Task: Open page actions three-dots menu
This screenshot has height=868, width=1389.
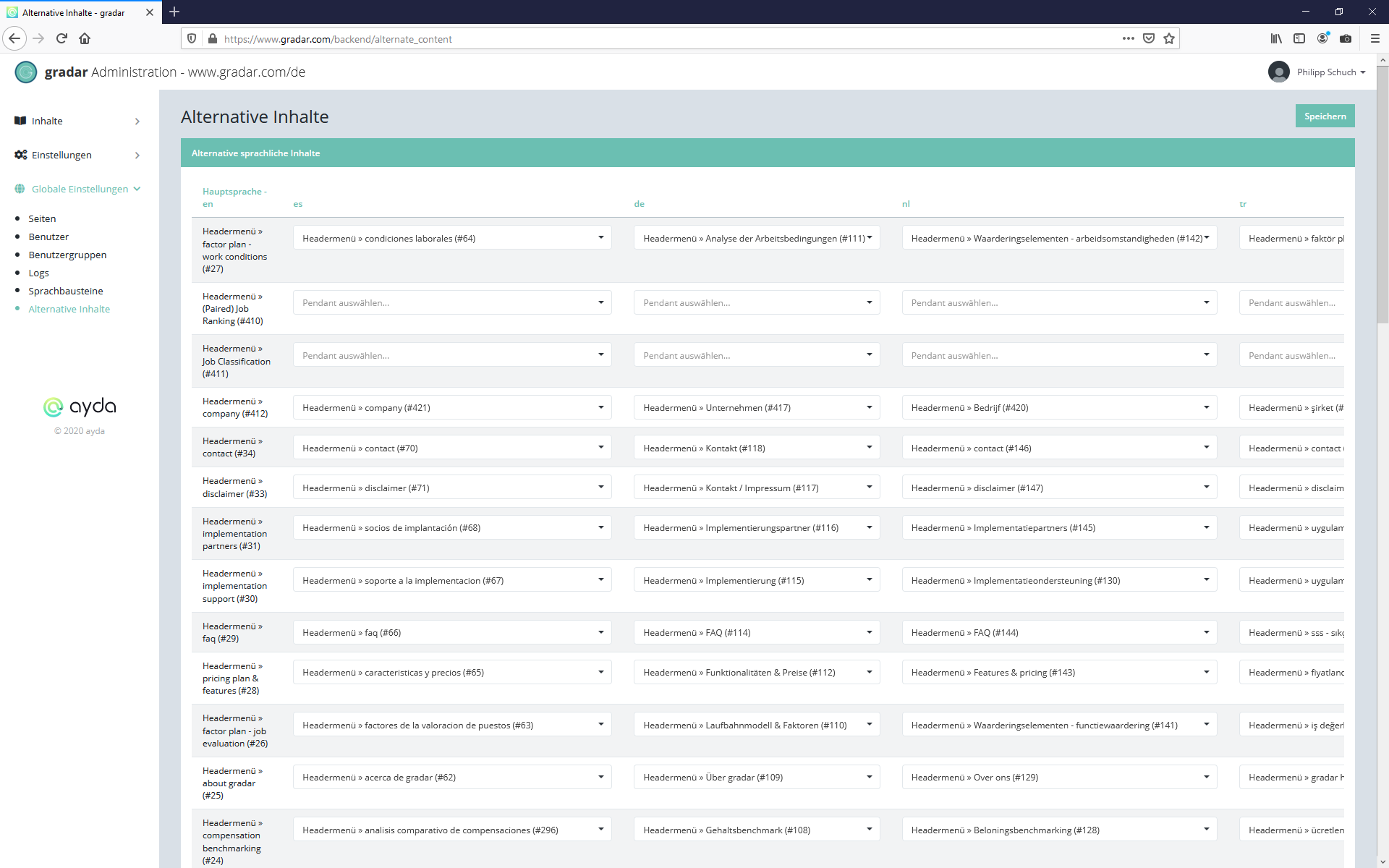Action: [1128, 38]
